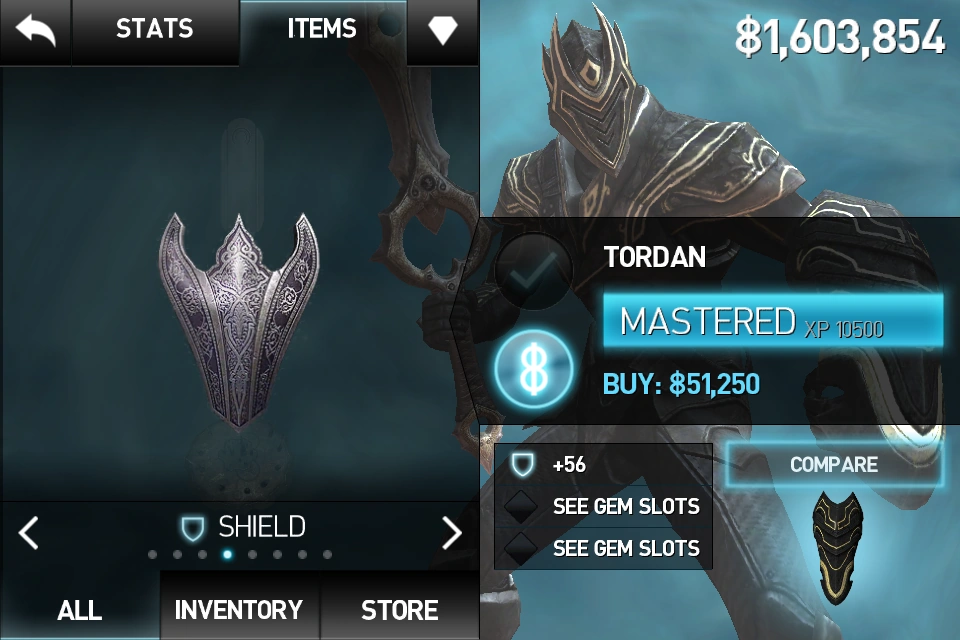960x640 pixels.
Task: Click shield category icon beside SHIELD label
Action: pyautogui.click(x=192, y=528)
